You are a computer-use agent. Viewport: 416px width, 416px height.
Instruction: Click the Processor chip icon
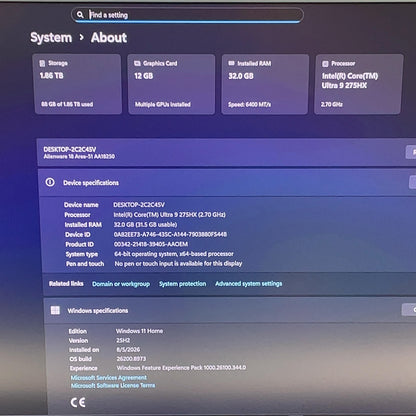(325, 64)
